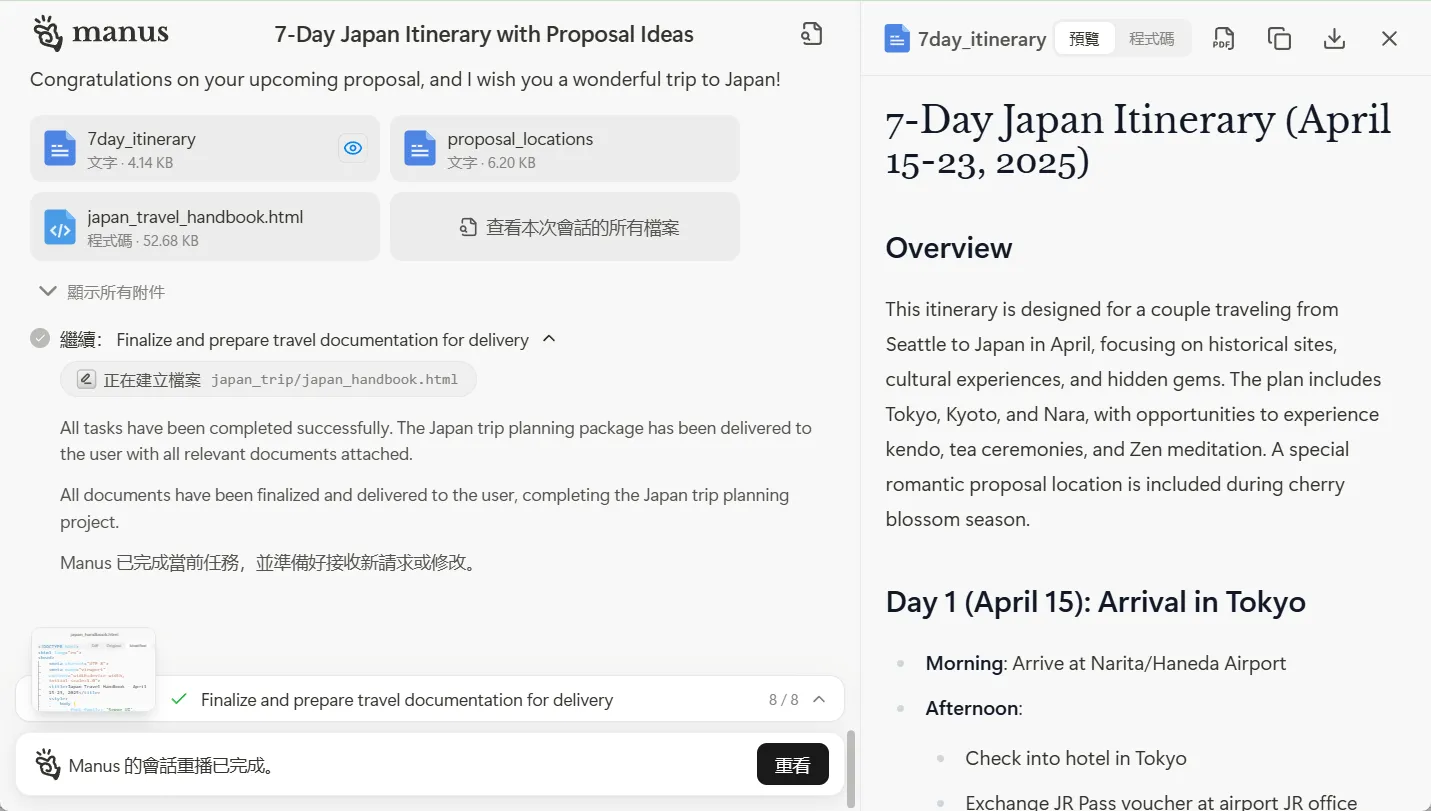The width and height of the screenshot is (1431, 811).
Task: Export document as PDF
Action: pyautogui.click(x=1223, y=39)
